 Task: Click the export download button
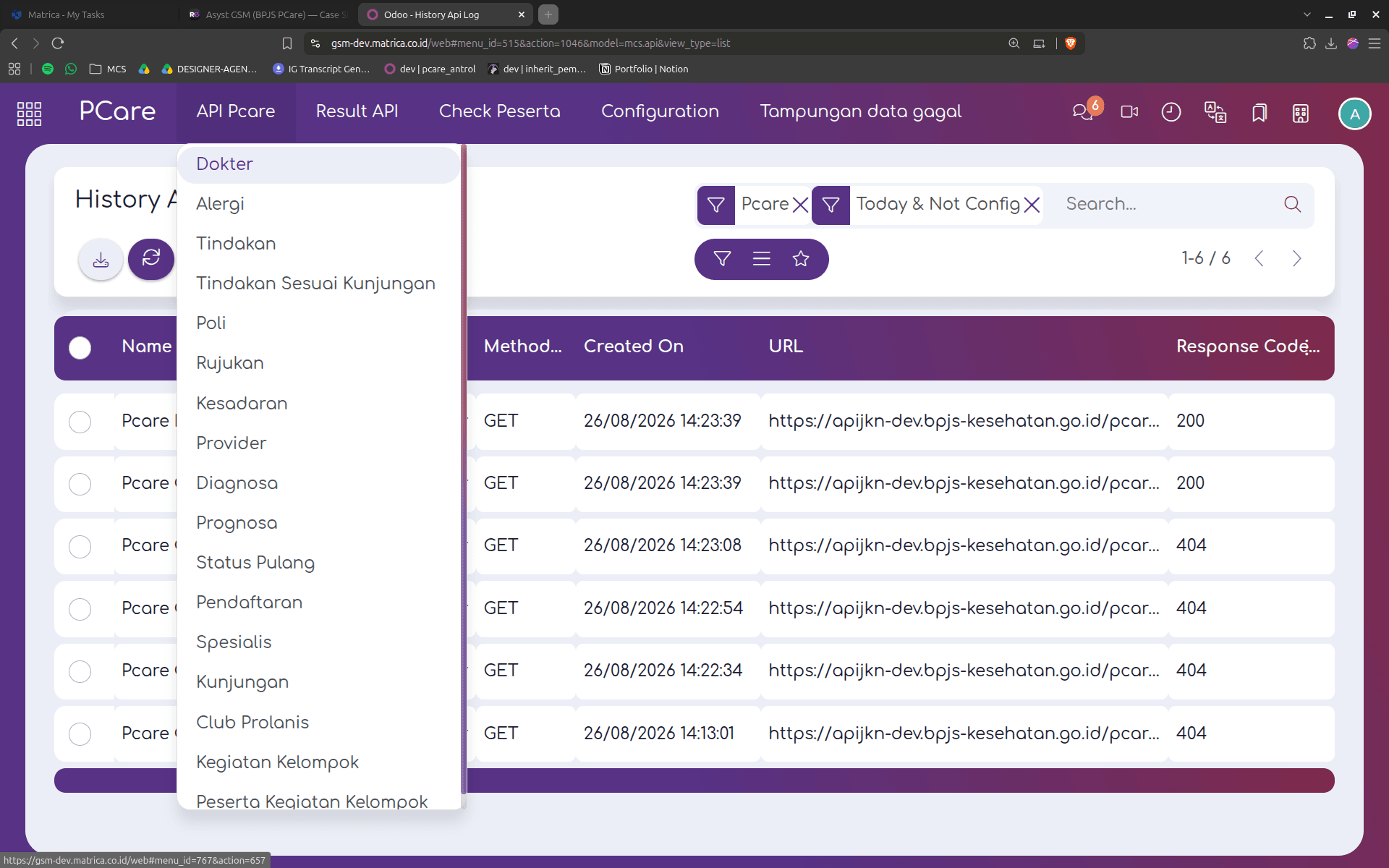[101, 259]
